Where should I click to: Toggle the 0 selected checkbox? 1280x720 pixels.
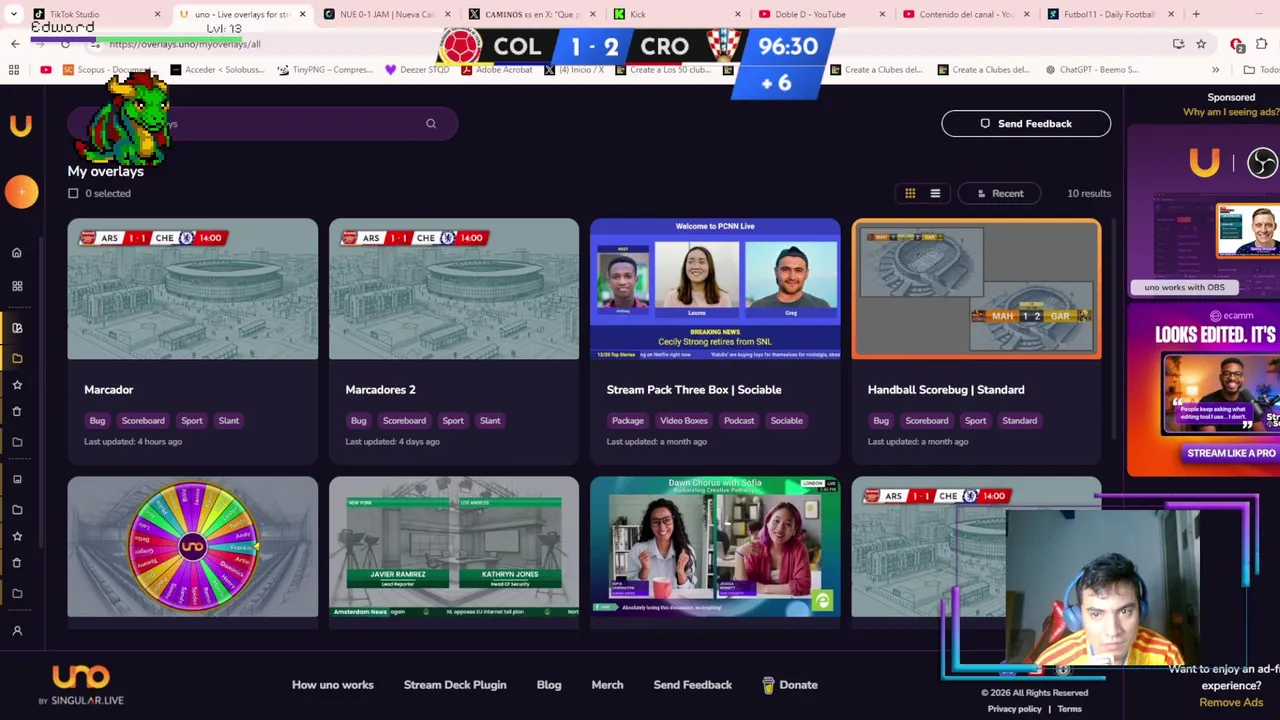tap(73, 193)
